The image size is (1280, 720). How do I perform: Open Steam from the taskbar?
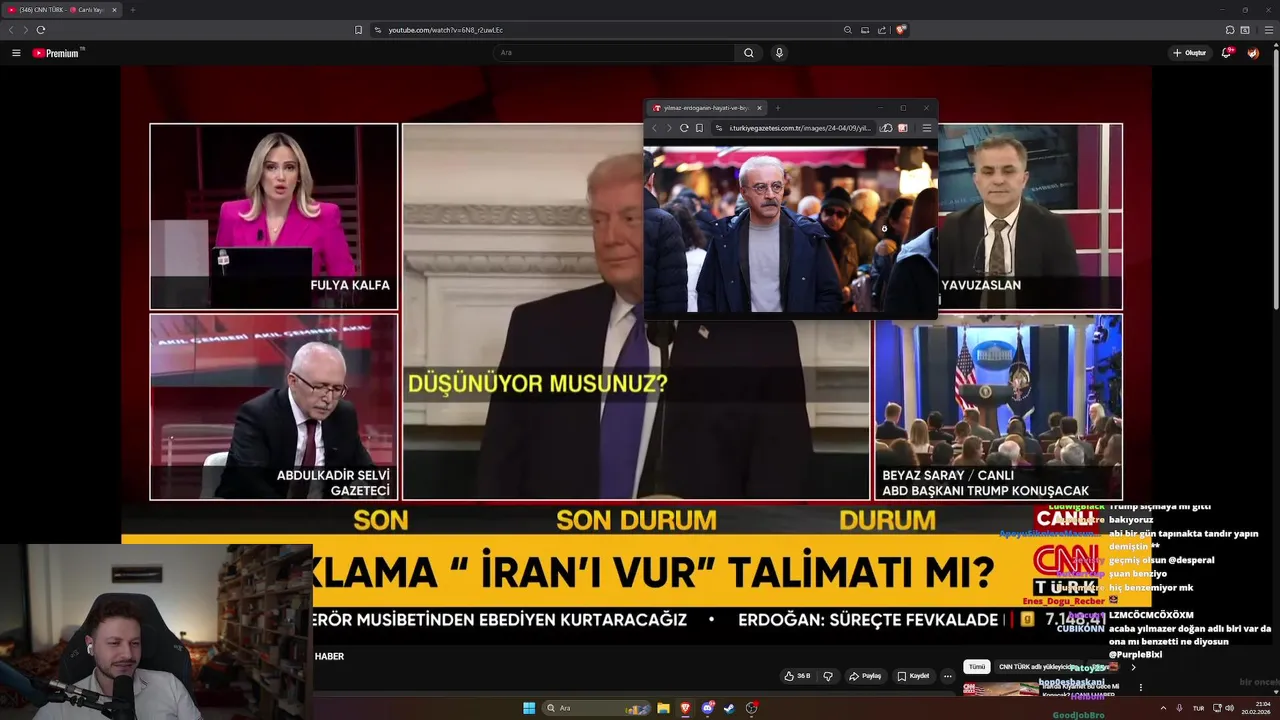point(729,708)
